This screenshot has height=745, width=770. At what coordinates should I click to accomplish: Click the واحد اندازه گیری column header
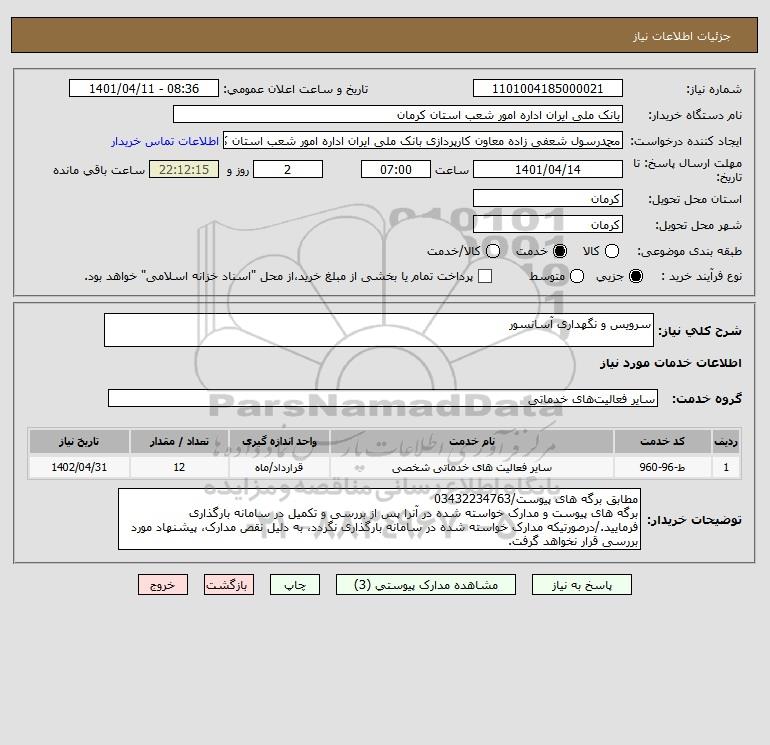pos(279,441)
